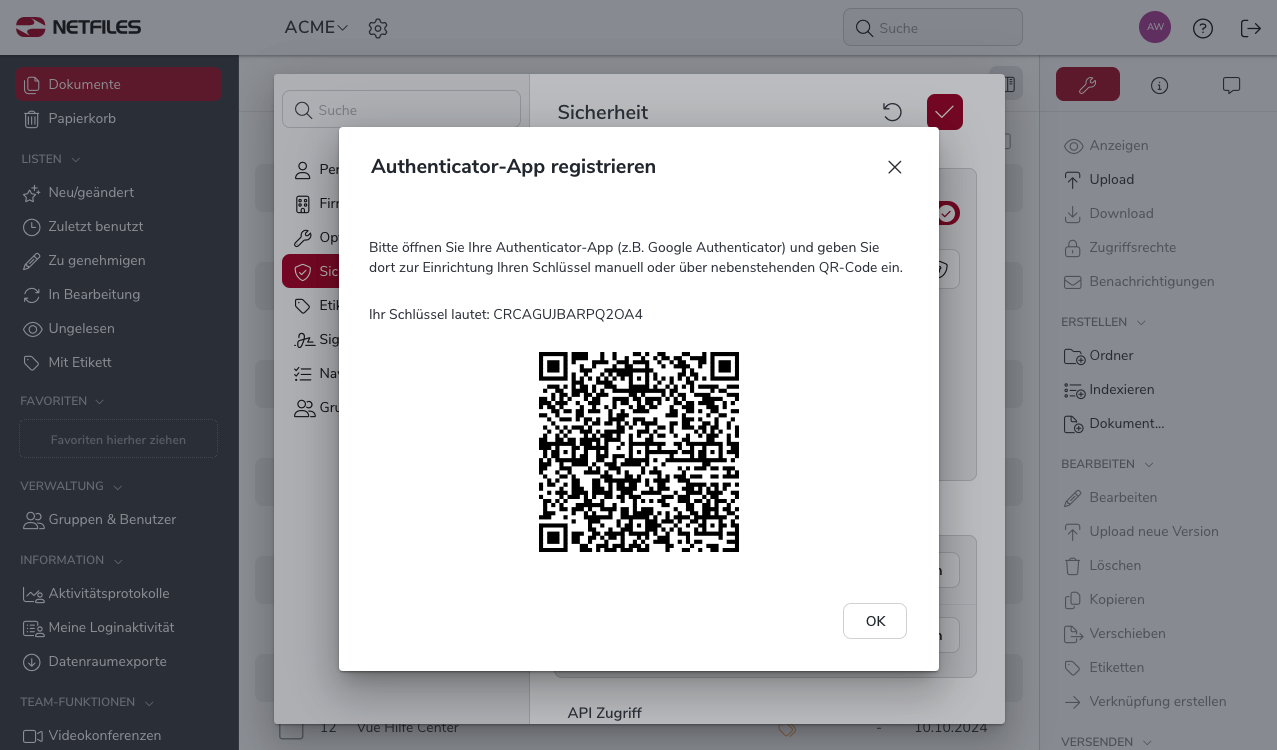Image resolution: width=1277 pixels, height=750 pixels.
Task: Open the settings gear next to ACME
Action: [x=377, y=29]
